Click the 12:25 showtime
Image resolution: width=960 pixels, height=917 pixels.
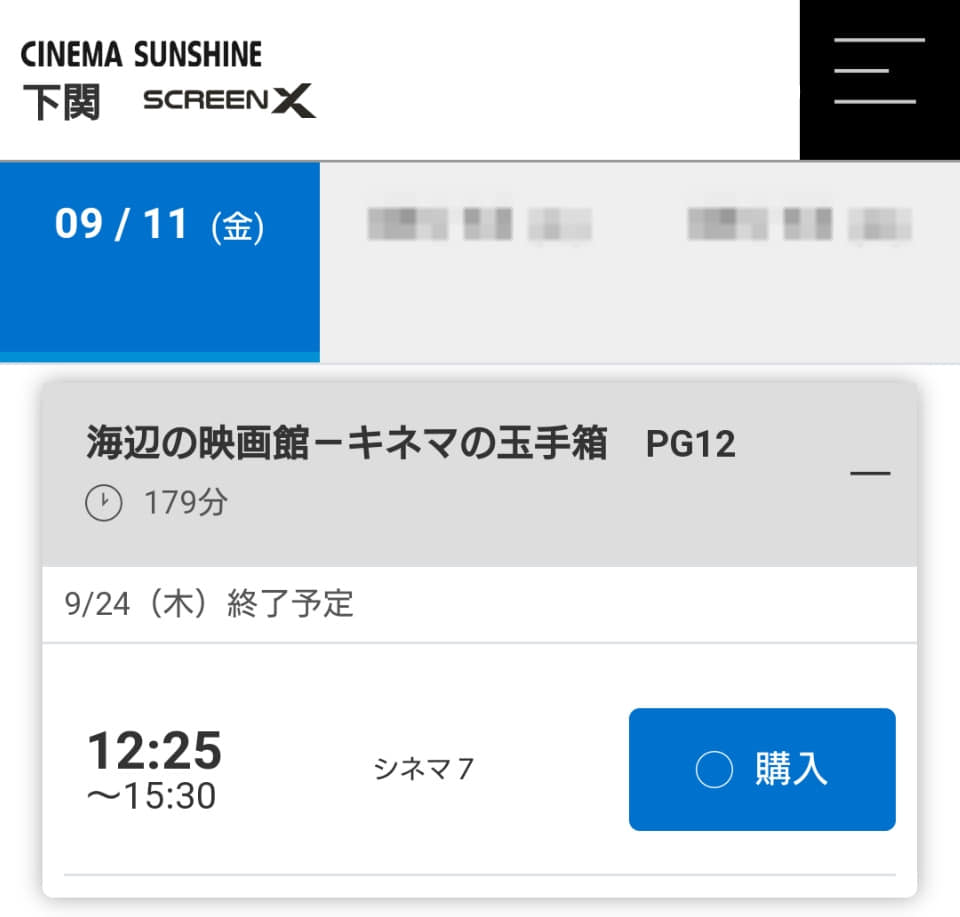154,750
